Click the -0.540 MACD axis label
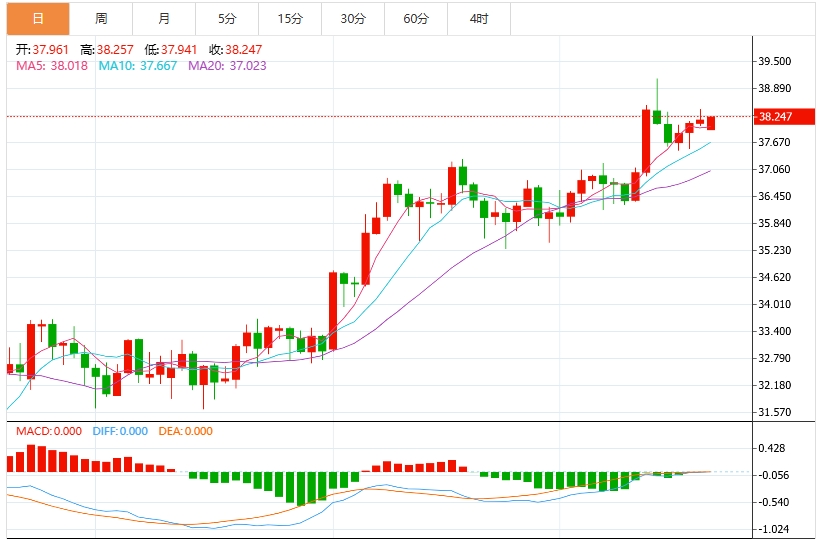The height and width of the screenshot is (539, 817). point(773,503)
